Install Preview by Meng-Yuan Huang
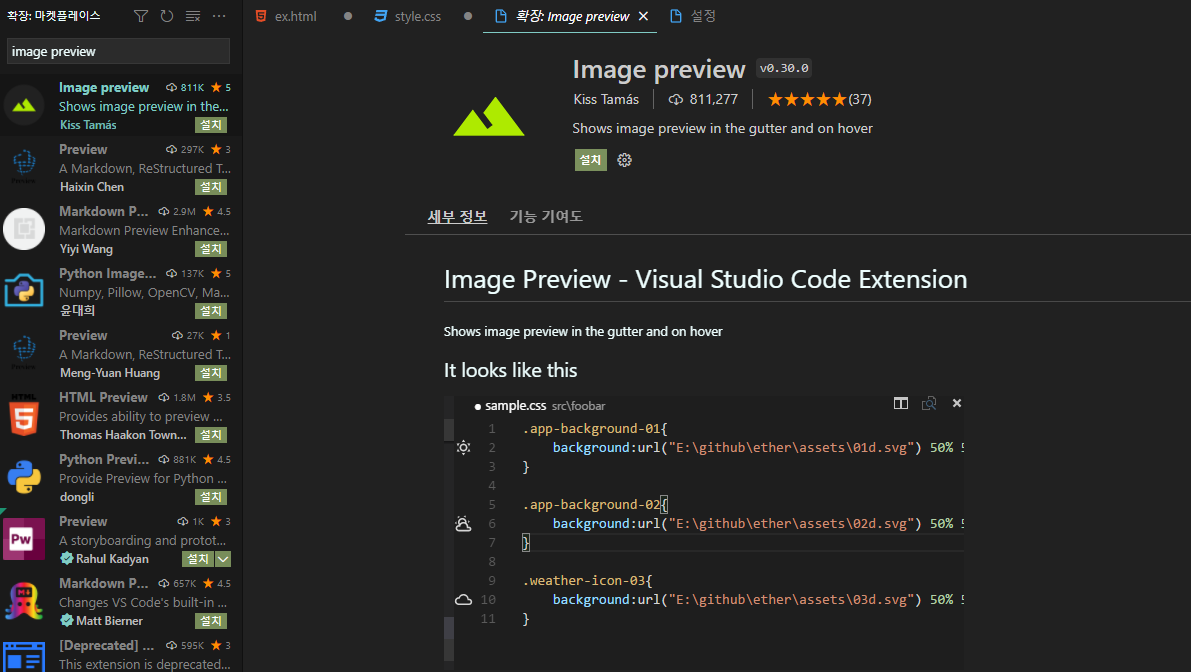1191x672 pixels. (x=211, y=373)
